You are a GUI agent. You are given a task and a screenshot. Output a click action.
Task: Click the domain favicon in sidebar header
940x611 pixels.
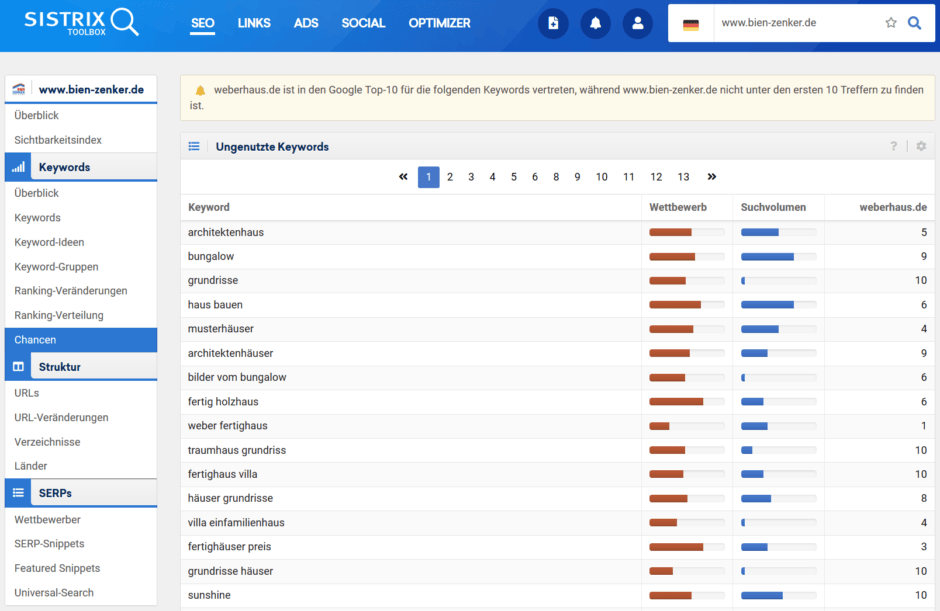tap(19, 89)
